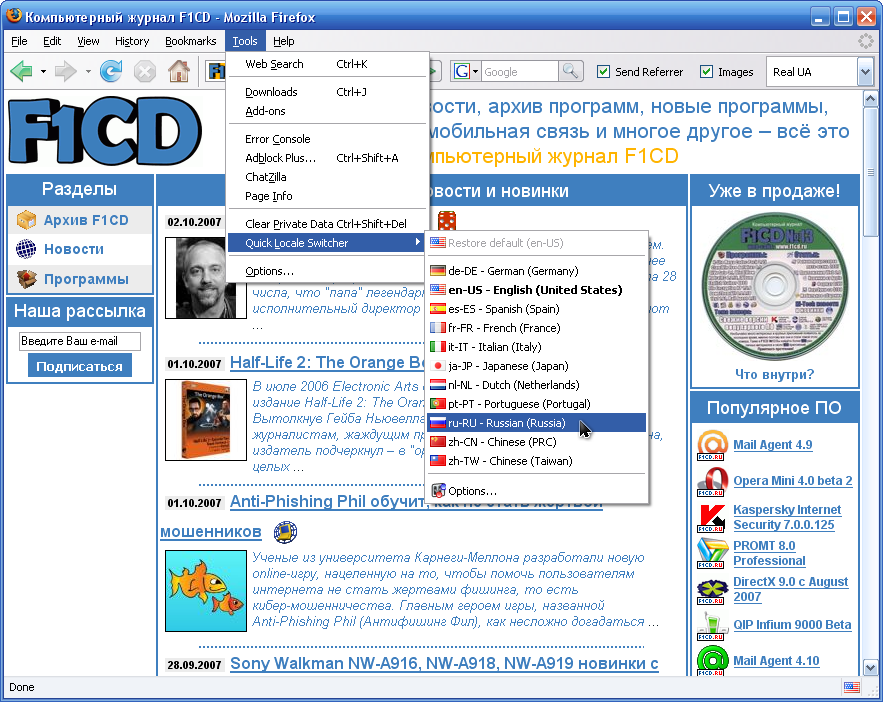Click the red dice icon near news
Screen dimensions: 883x702
click(447, 221)
